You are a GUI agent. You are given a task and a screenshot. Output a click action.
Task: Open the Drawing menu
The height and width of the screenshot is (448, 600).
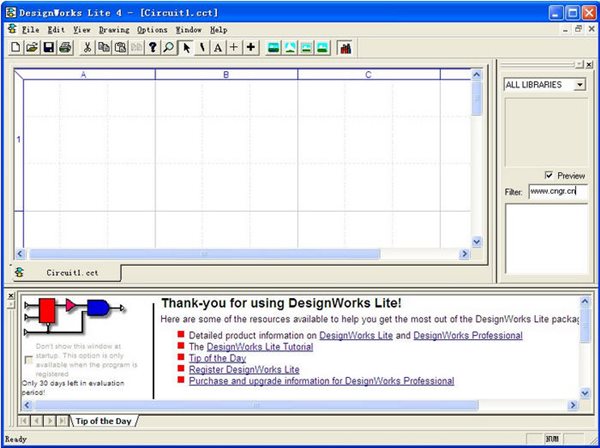click(114, 29)
